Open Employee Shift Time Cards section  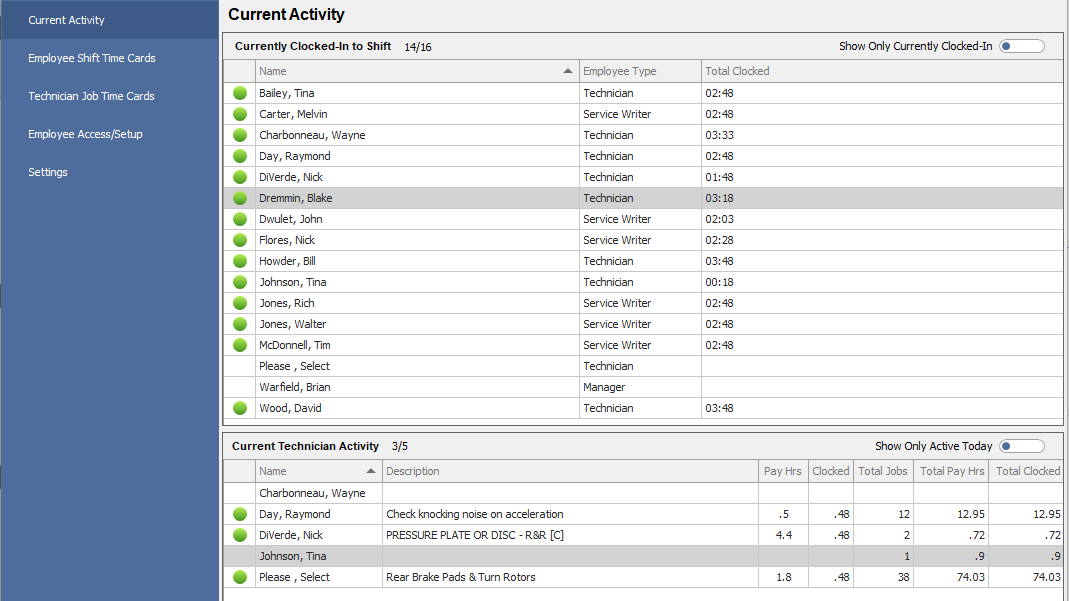[92, 58]
